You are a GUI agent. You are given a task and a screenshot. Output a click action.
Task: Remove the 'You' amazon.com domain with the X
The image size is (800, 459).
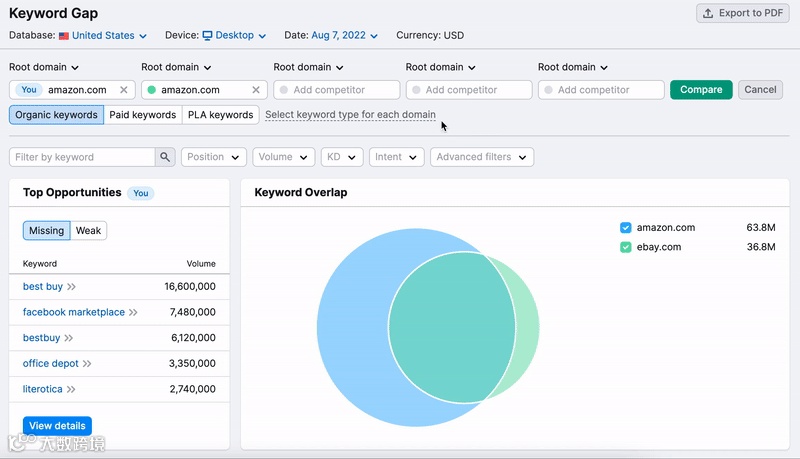(x=123, y=90)
